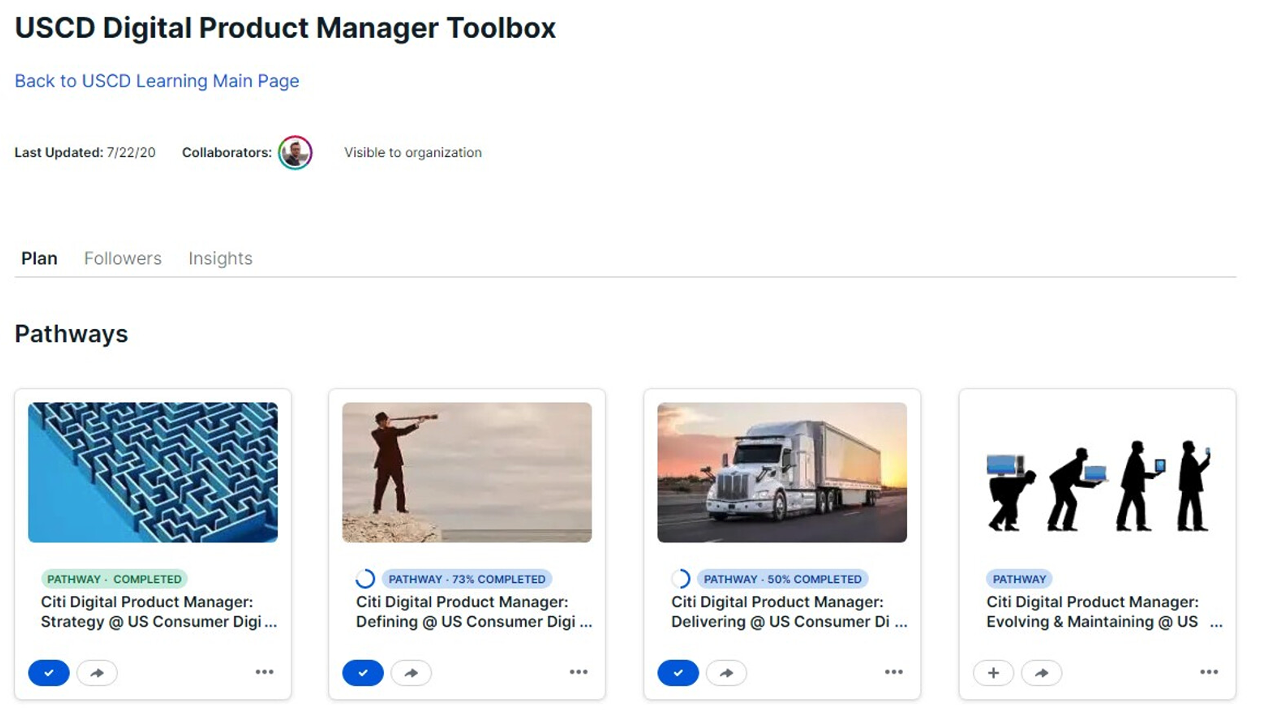Click the share arrow on Strategy pathway card
1264x727 pixels.
click(x=97, y=673)
